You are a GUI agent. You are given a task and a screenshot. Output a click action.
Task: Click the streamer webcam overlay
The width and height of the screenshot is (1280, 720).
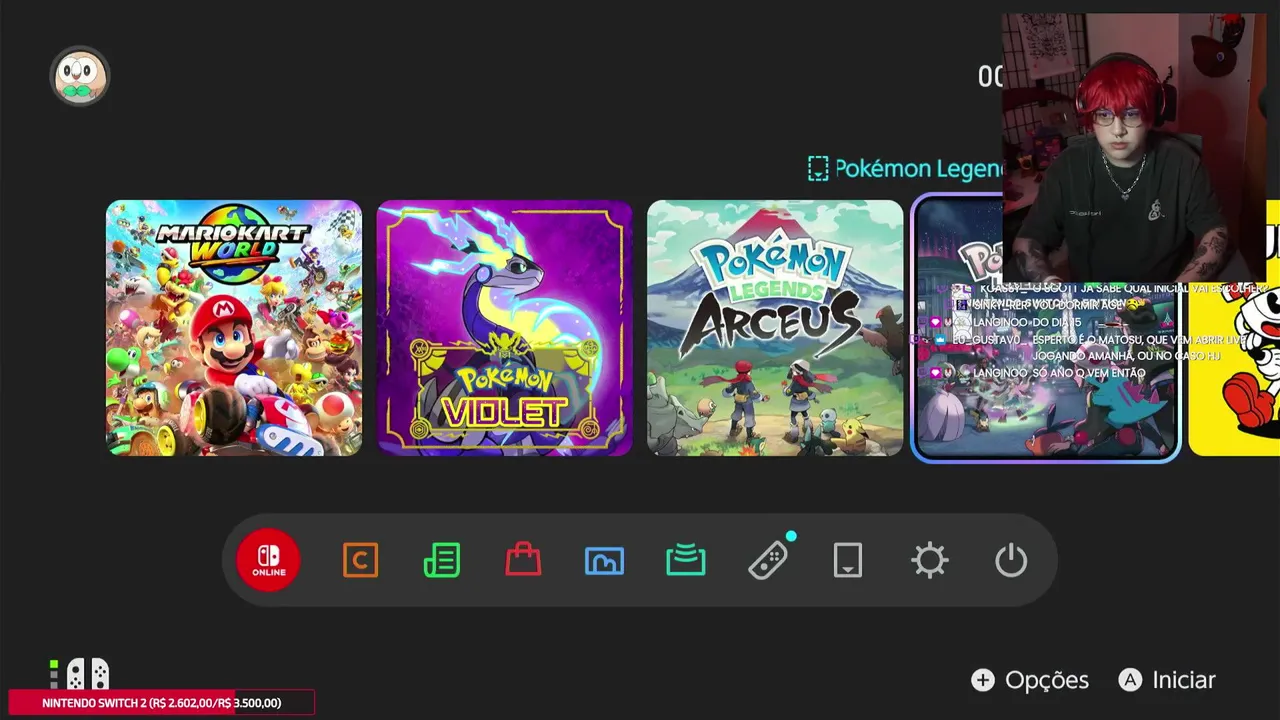[x=1135, y=148]
